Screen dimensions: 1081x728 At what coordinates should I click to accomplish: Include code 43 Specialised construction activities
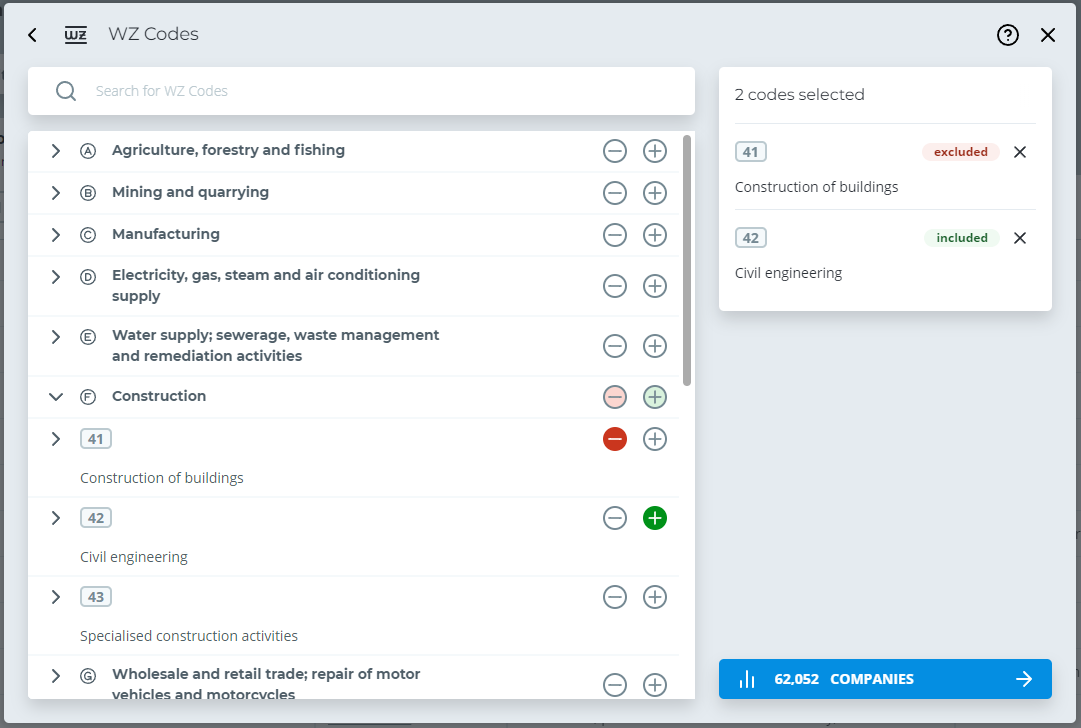click(x=655, y=597)
